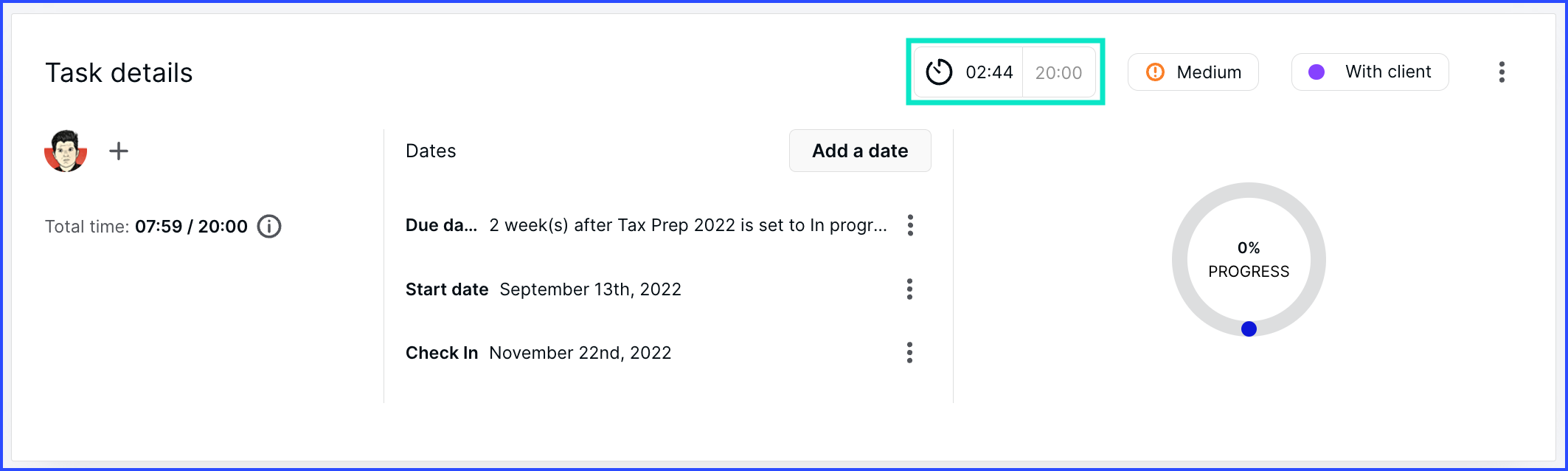The image size is (1568, 471).
Task: Open task details kebab menu at top right
Action: pos(1502,72)
